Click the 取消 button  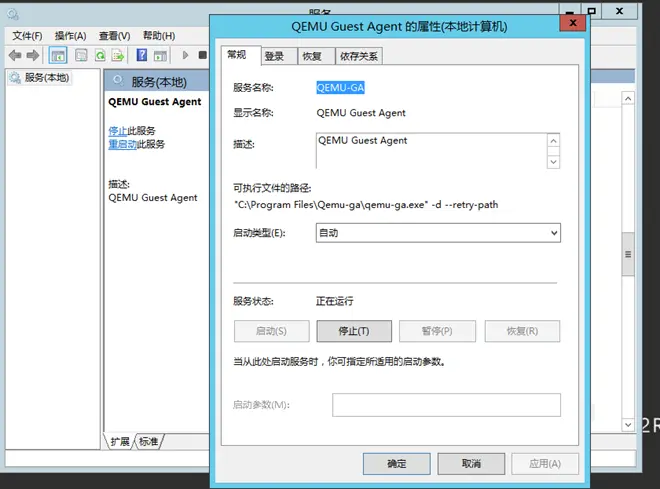tap(471, 464)
